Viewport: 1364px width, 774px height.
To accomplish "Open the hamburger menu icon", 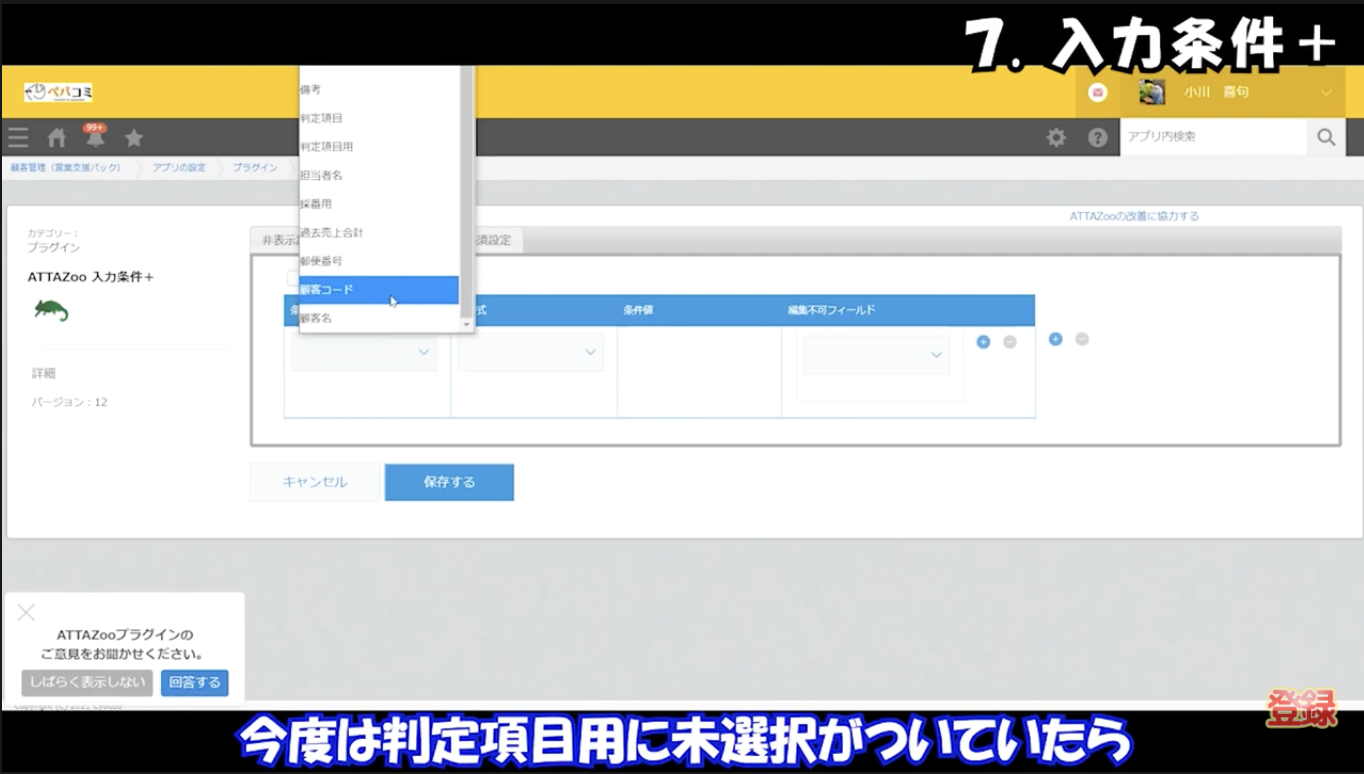I will 17,137.
